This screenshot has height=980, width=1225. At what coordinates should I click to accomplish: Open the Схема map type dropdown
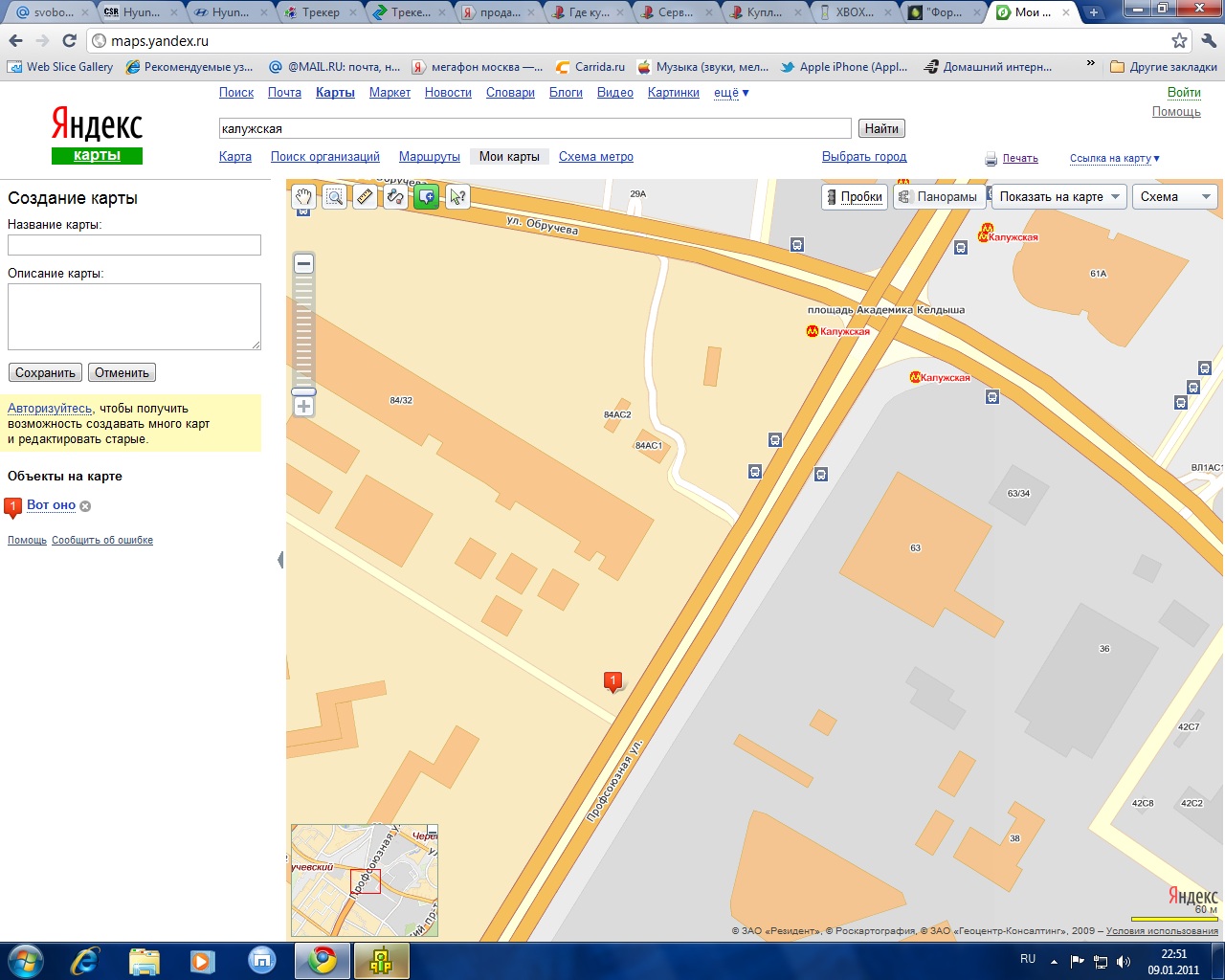pos(1175,197)
